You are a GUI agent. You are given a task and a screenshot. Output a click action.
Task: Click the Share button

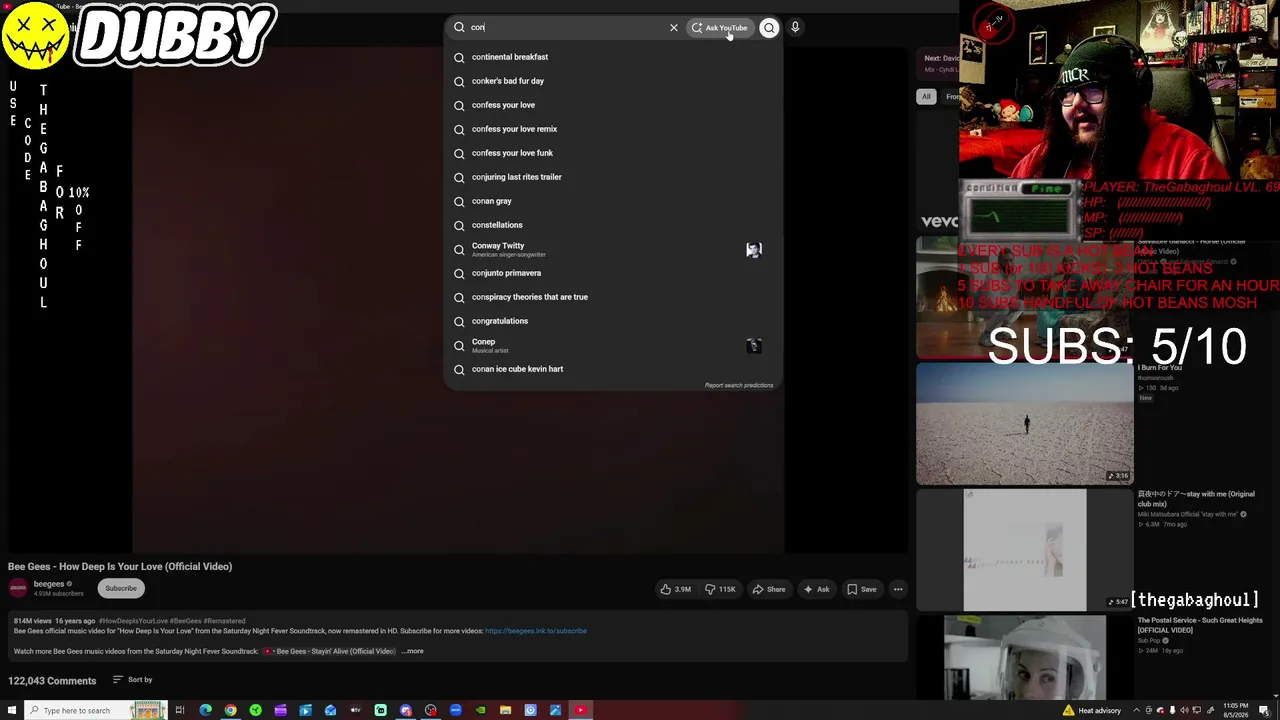(x=769, y=589)
